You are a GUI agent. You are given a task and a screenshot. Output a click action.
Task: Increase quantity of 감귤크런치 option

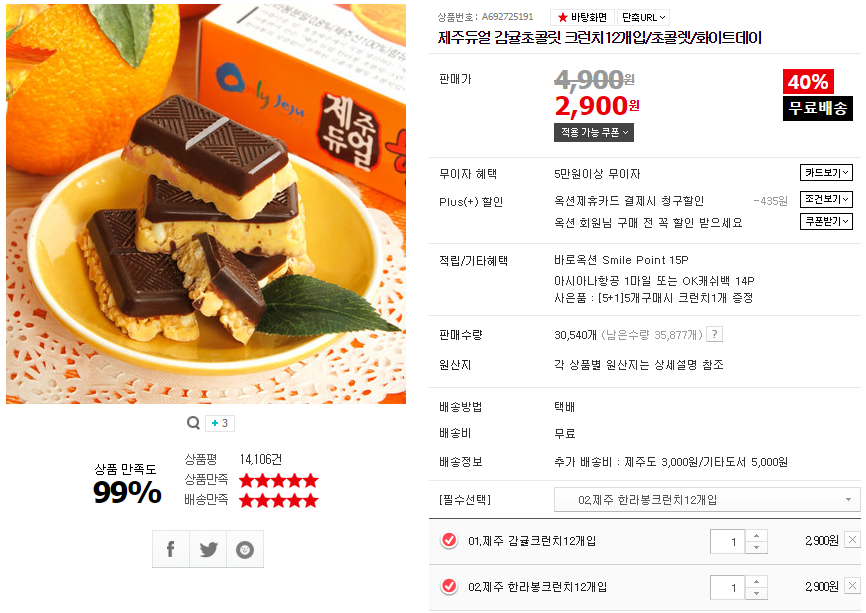coord(756,535)
